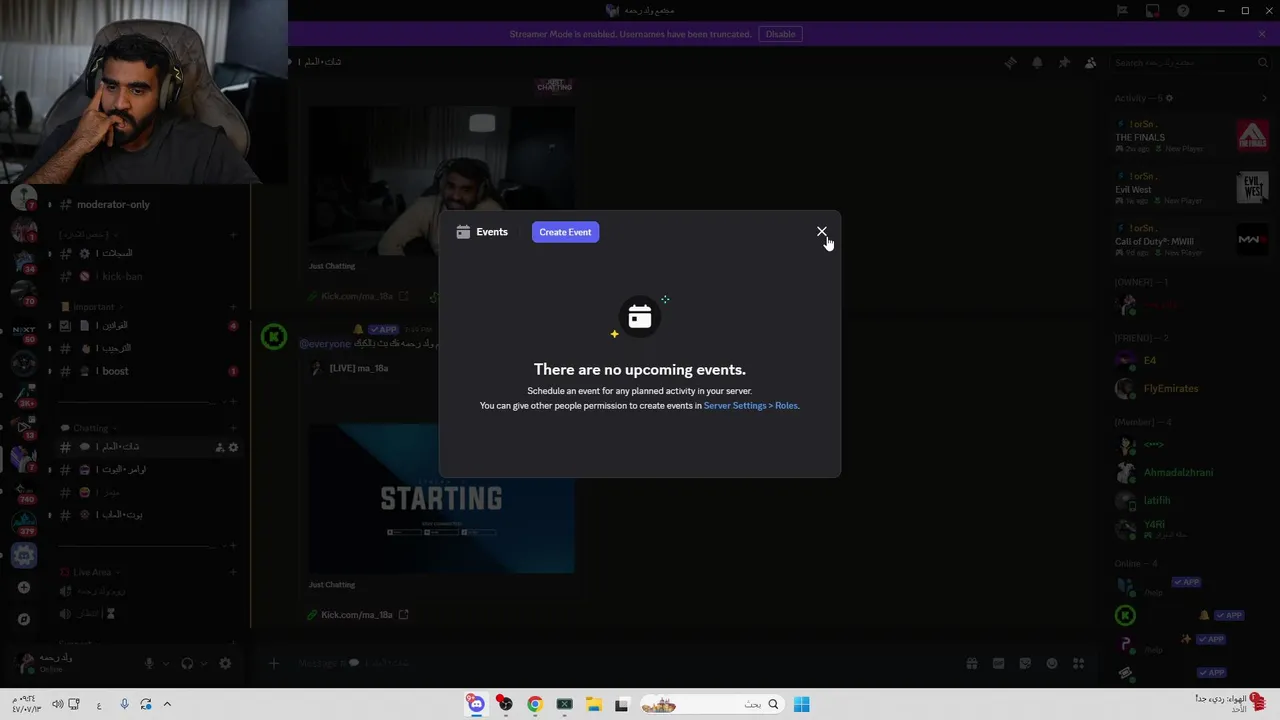Deafen audio with the headphones icon

tap(187, 663)
